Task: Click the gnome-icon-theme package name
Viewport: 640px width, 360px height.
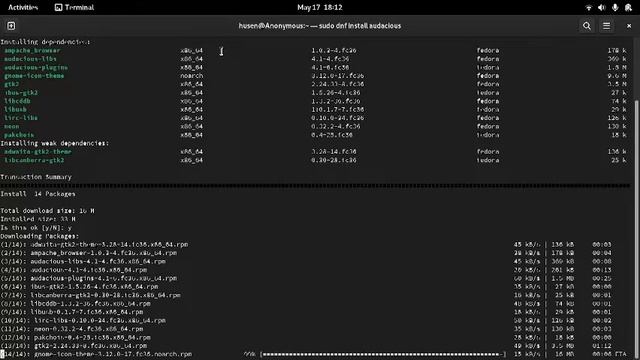Action: 34,76
